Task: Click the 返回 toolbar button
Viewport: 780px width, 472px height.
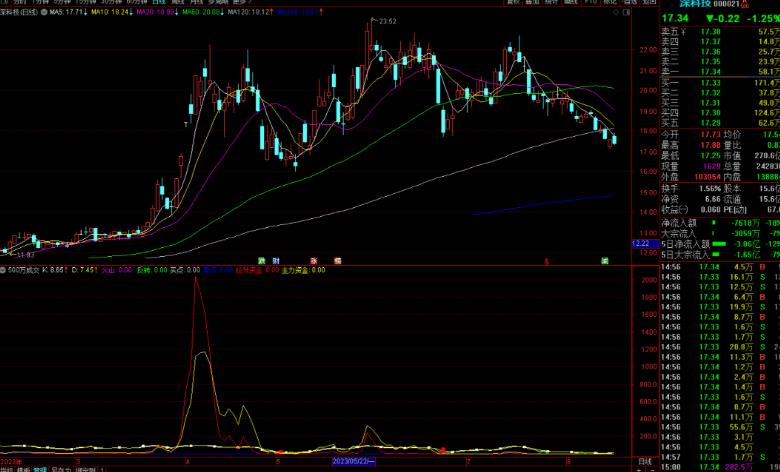Action: 649,2
